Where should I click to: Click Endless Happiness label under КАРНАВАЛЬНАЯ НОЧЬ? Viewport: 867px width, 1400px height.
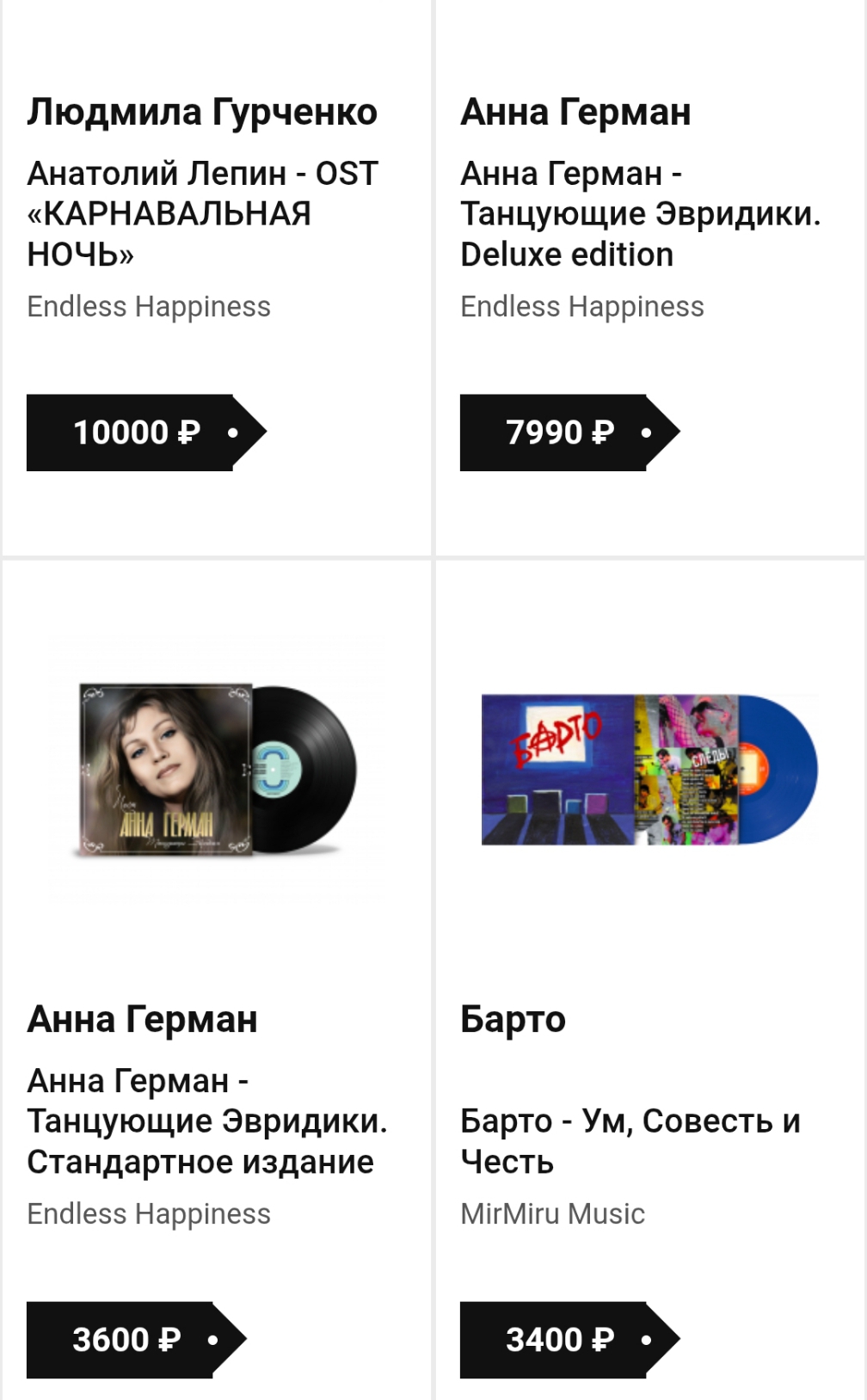click(x=149, y=307)
